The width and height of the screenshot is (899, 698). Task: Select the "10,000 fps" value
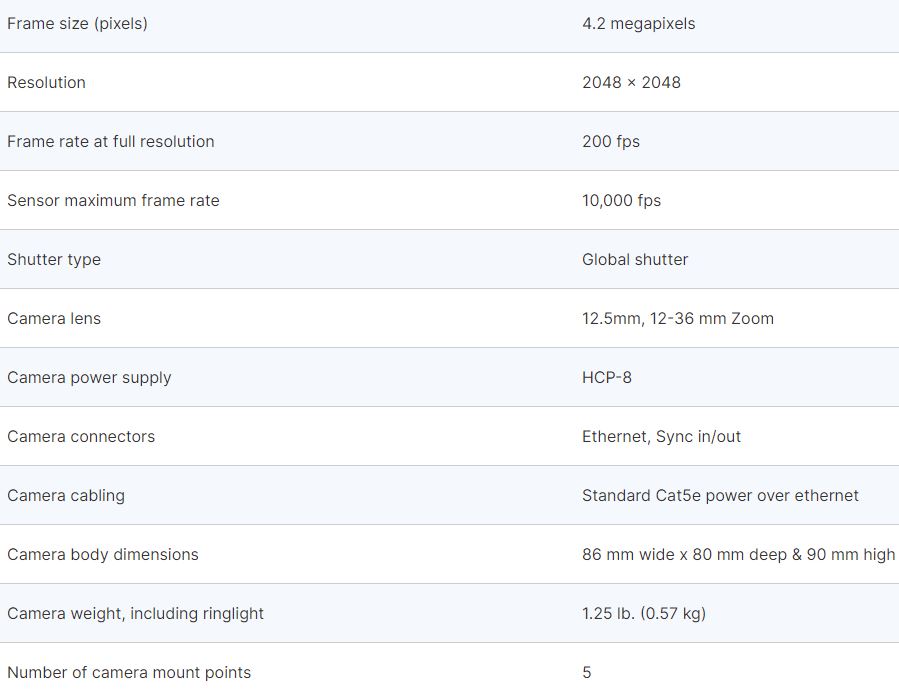pos(621,200)
